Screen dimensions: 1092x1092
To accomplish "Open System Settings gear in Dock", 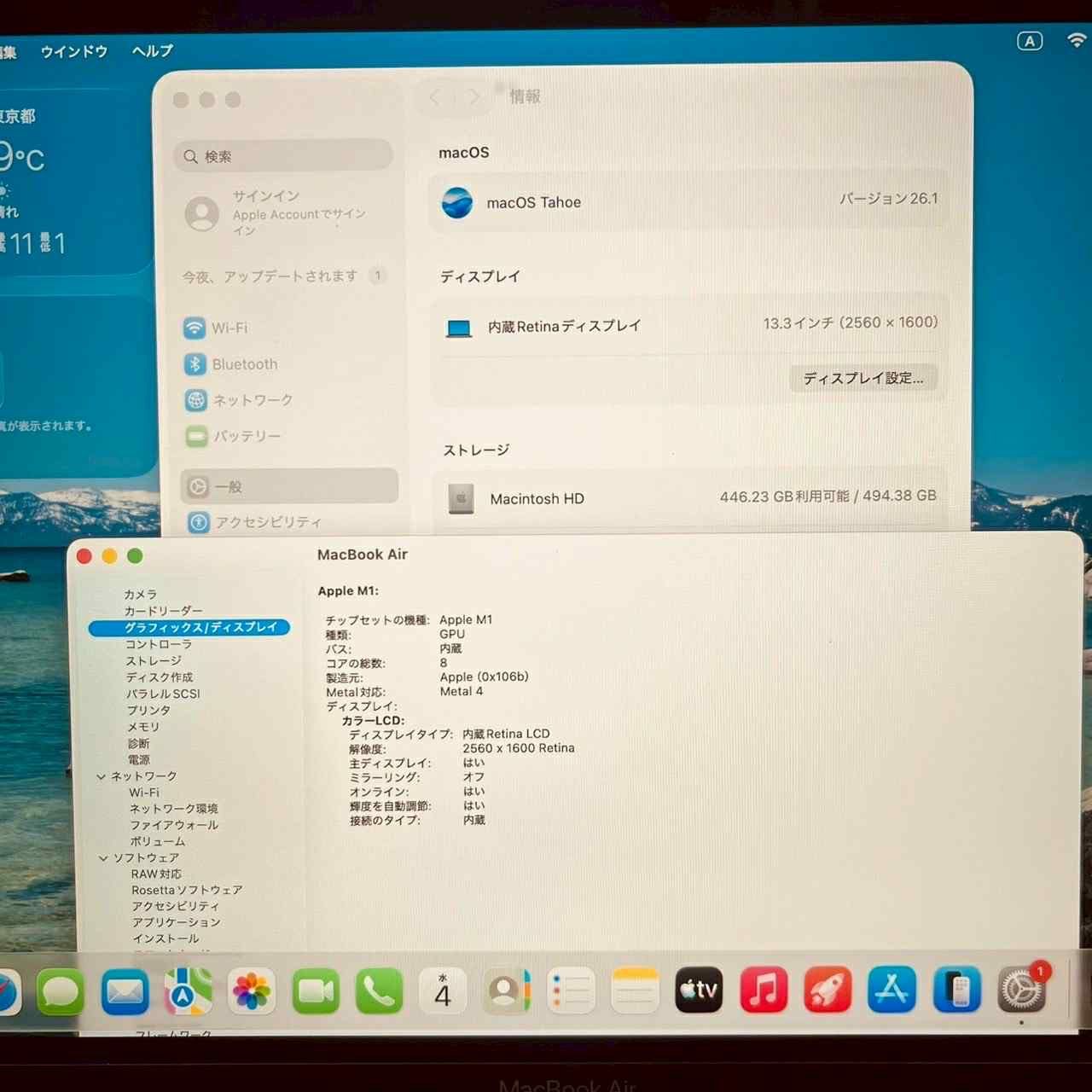I will click(1022, 990).
